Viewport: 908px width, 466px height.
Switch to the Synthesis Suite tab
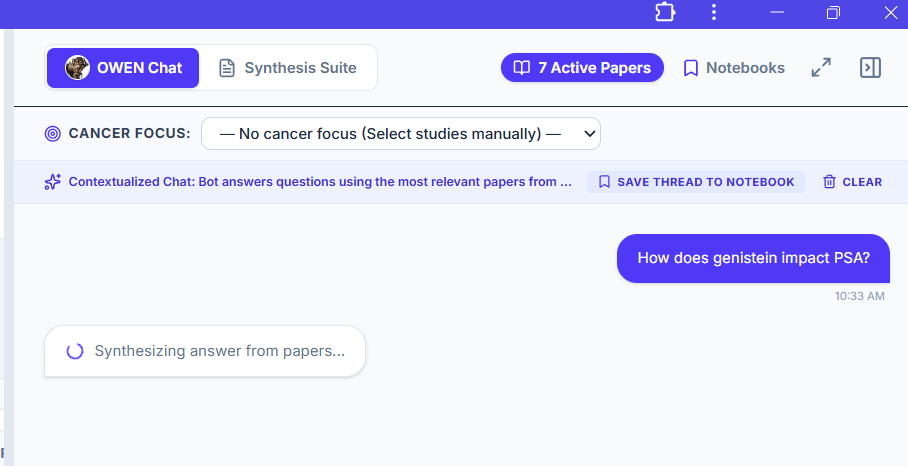click(288, 68)
